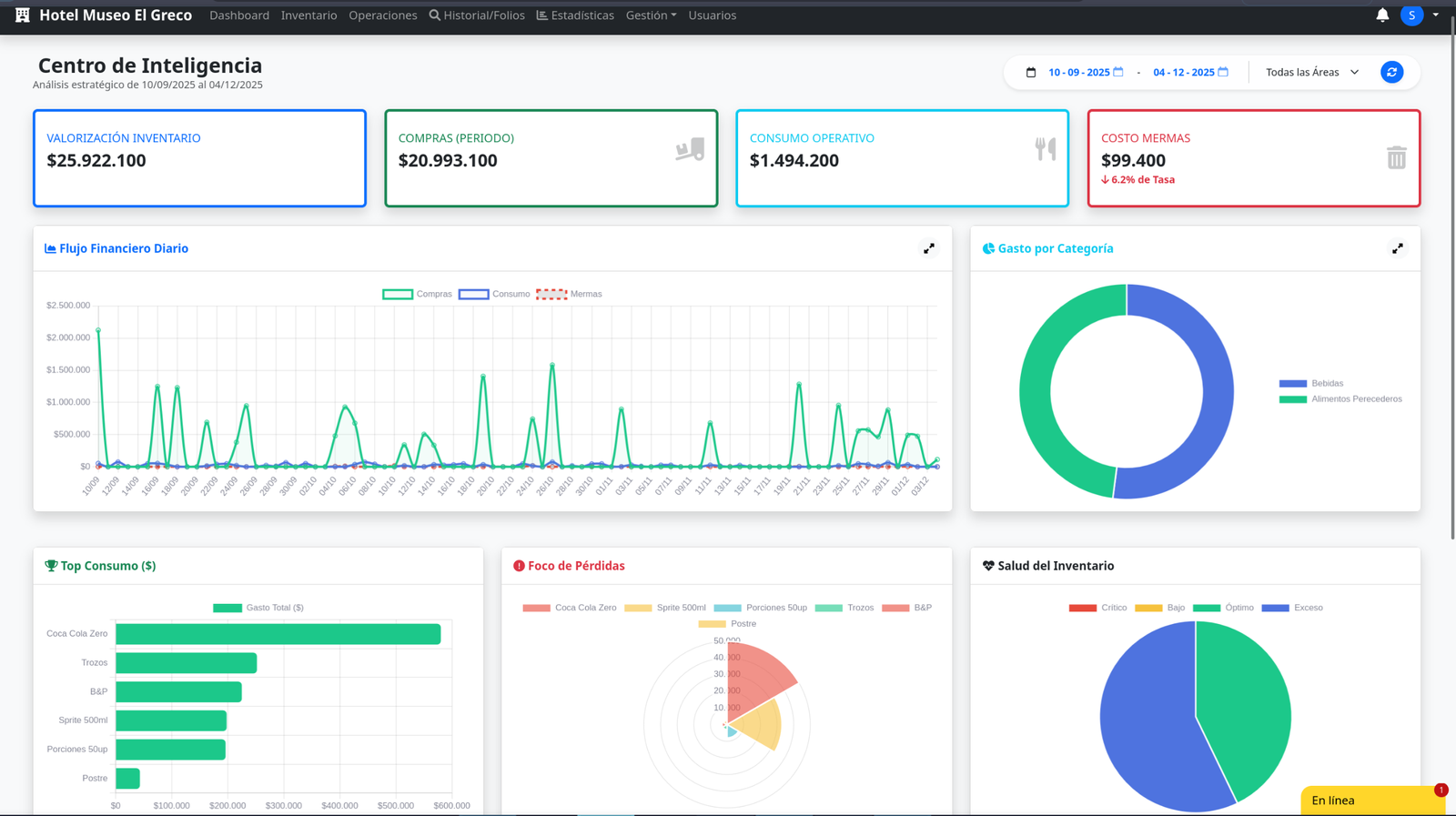This screenshot has height=816, width=1456.
Task: Expand the Gasto por Categoría chart
Action: 1397,248
